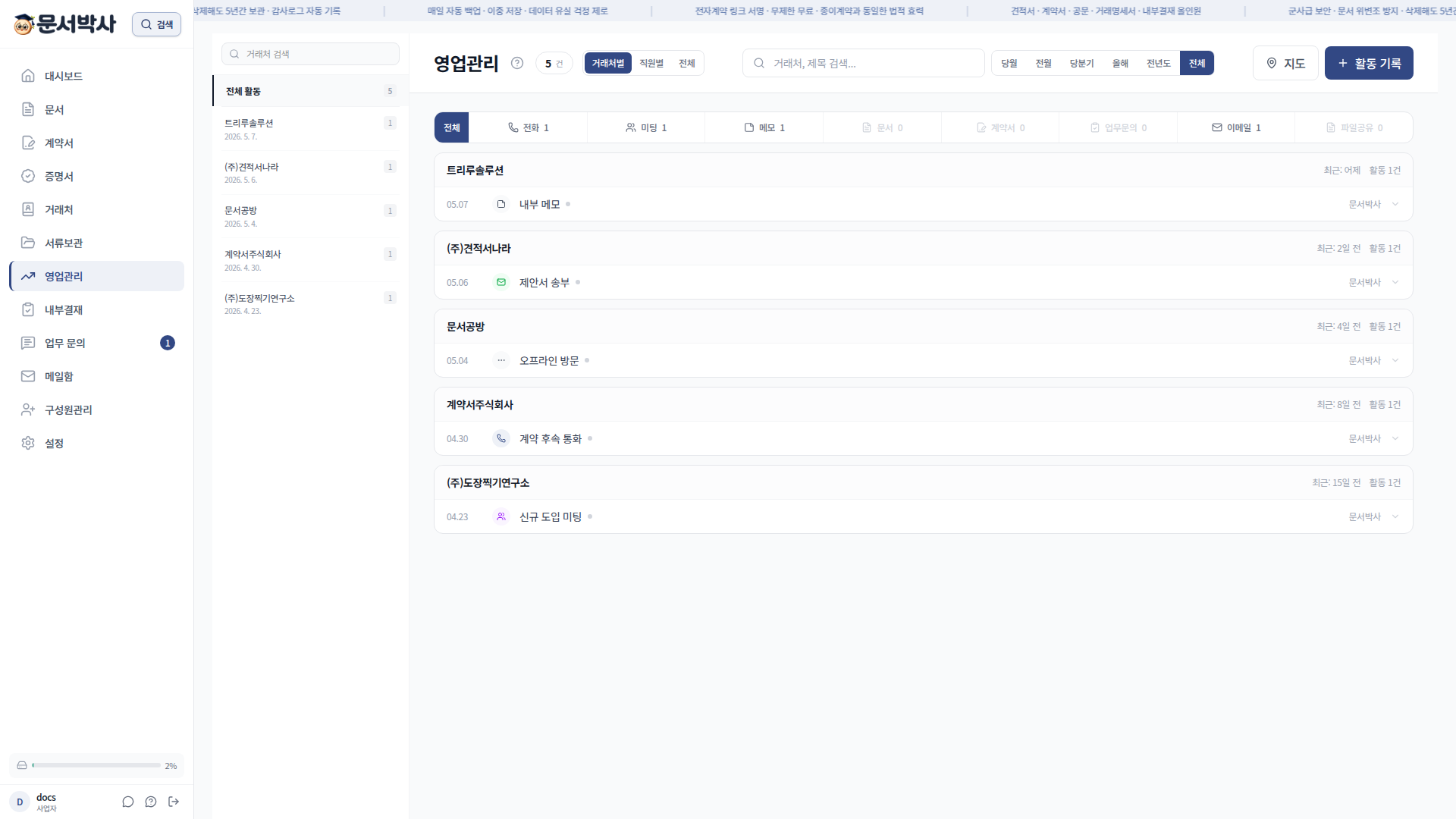
Task: Click the logout icon beside docs profile
Action: (174, 802)
